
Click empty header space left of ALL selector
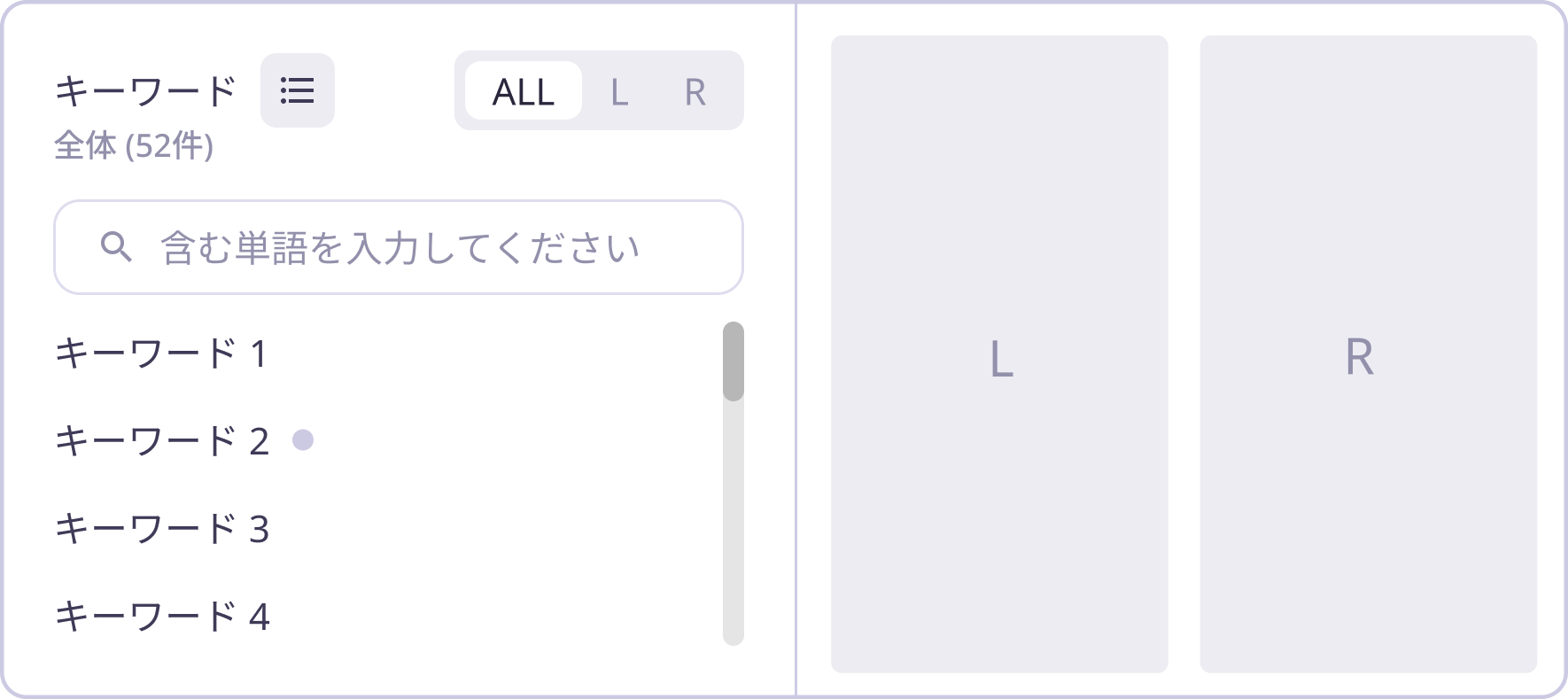(394, 91)
